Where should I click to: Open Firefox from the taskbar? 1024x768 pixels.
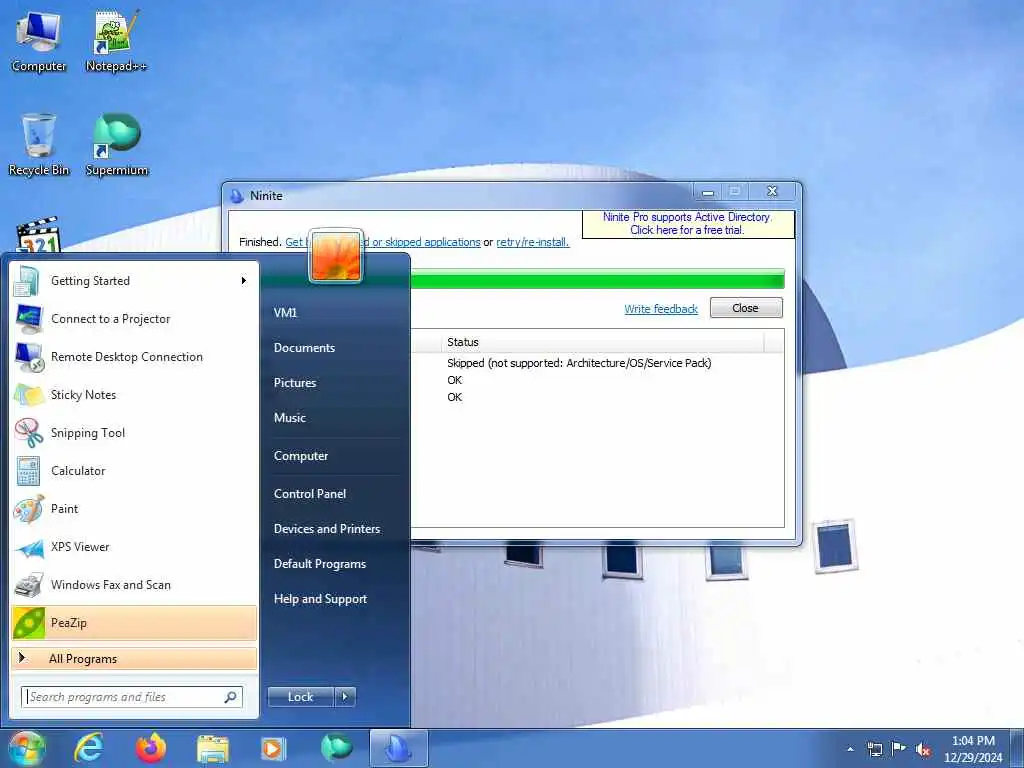click(151, 748)
